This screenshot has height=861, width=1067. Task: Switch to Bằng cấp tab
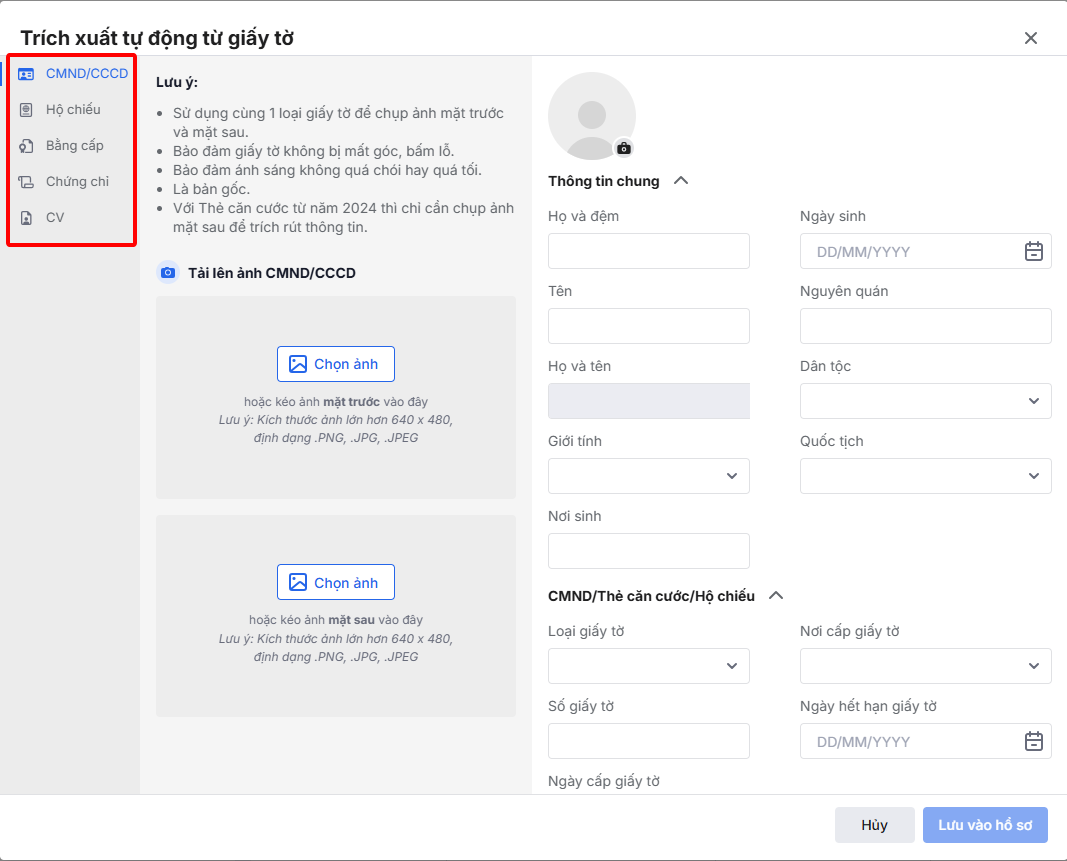73,146
